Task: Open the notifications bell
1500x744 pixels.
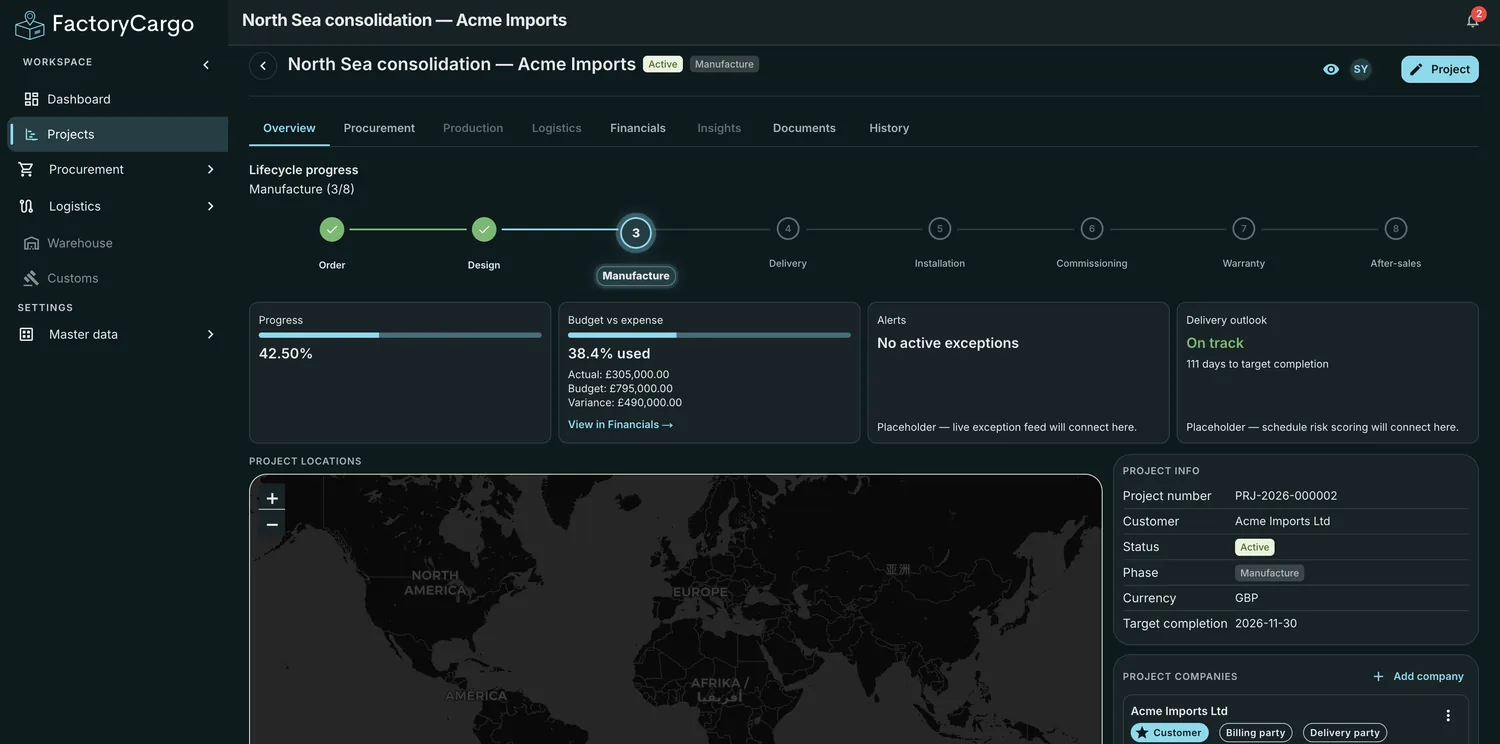Action: [1472, 20]
